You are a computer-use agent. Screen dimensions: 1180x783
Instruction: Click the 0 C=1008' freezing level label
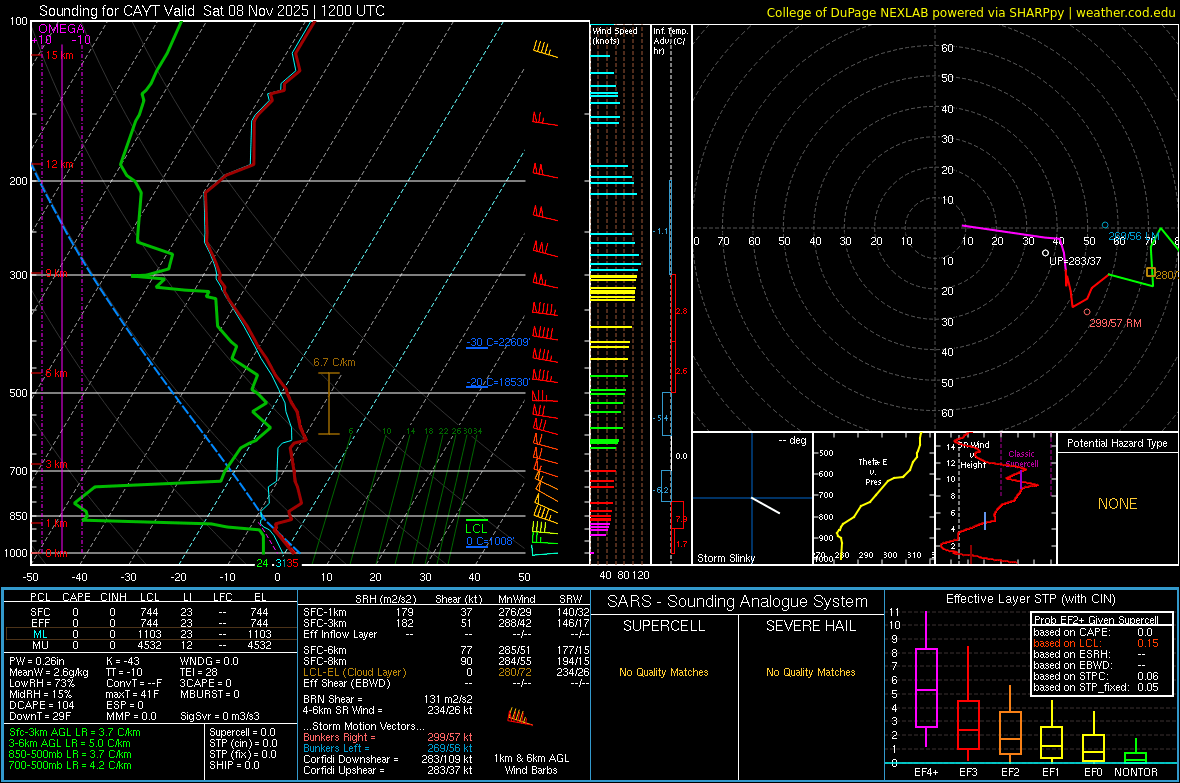(490, 541)
